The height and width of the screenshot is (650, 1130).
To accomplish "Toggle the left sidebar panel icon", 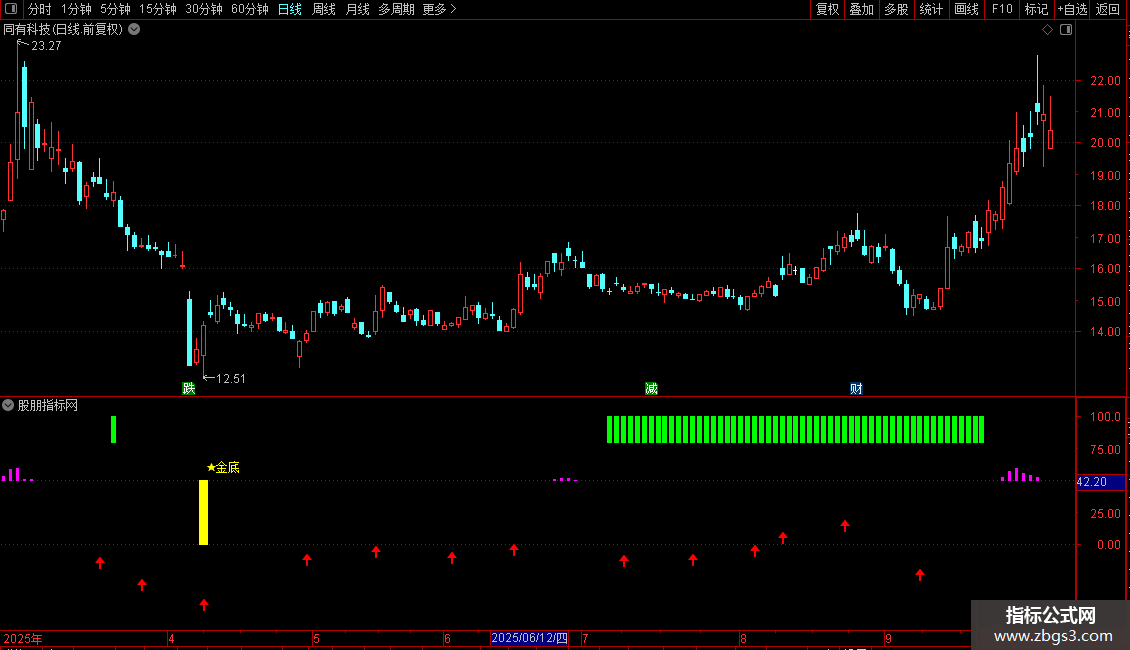I will click(11, 9).
